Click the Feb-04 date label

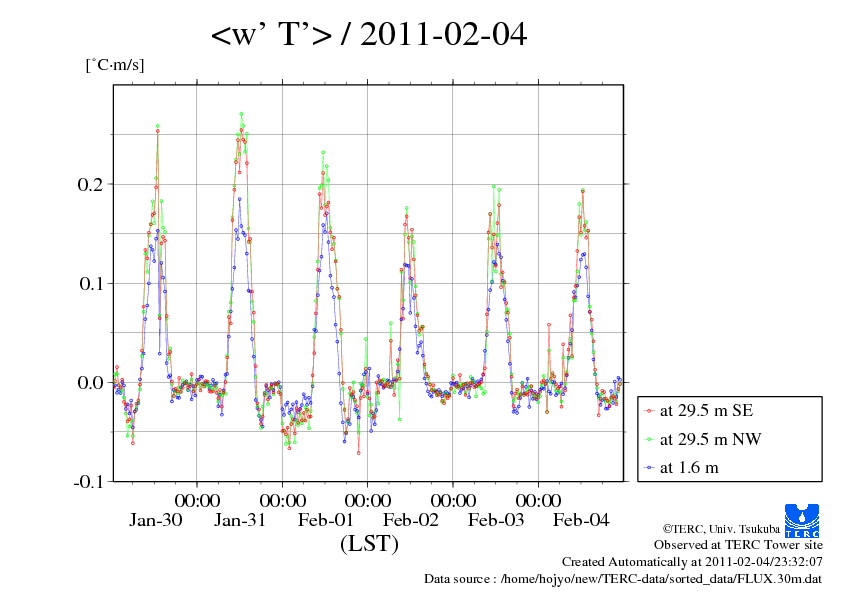click(581, 520)
